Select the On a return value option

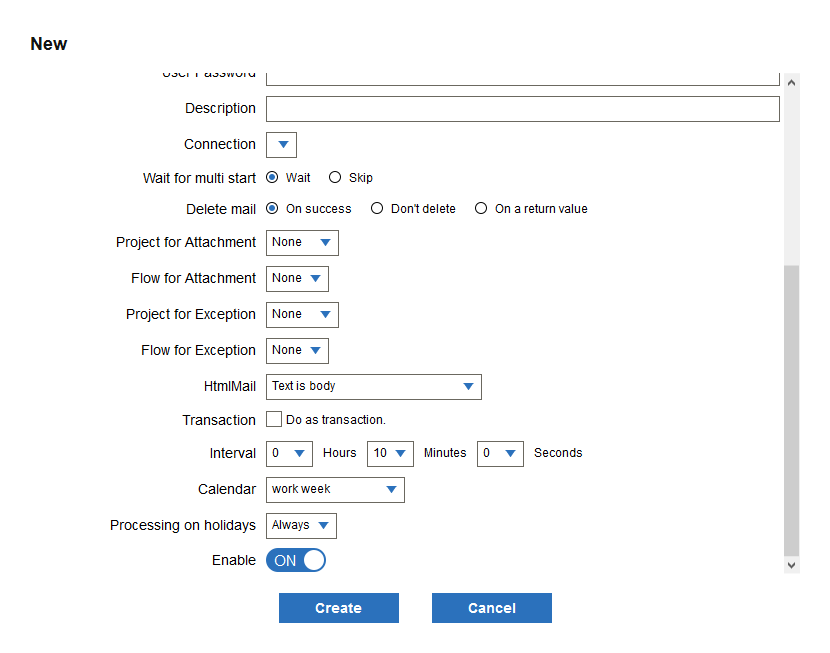click(x=481, y=208)
